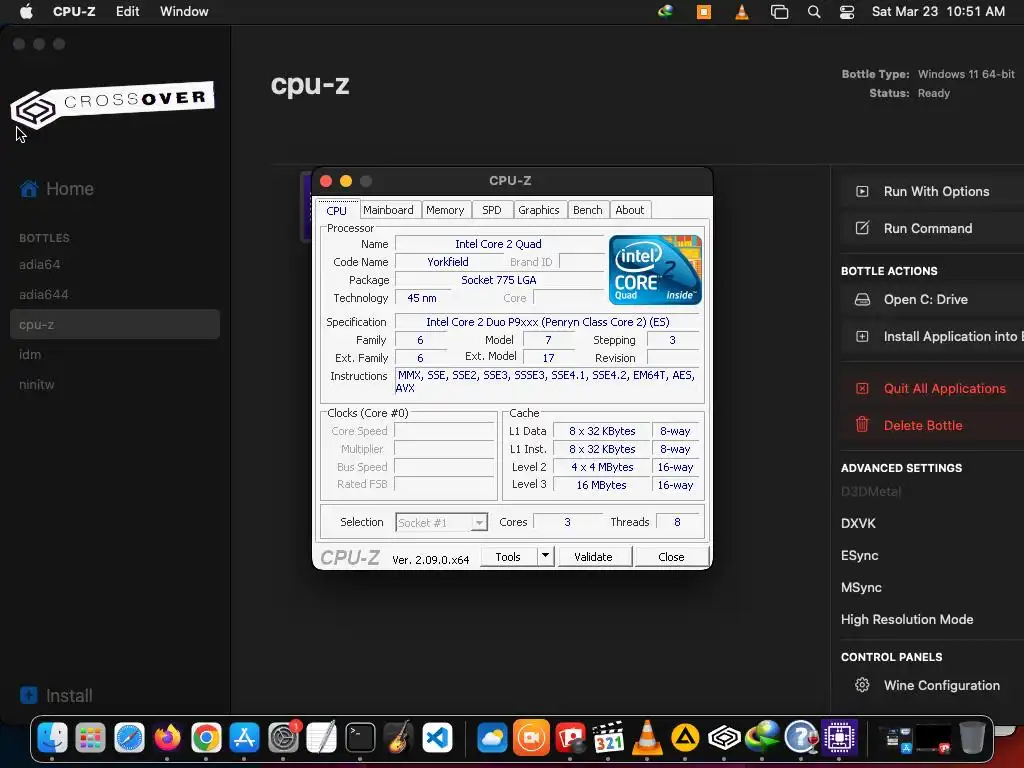Open System Settings with the badge
Viewport: 1024px width, 768px height.
(283, 738)
